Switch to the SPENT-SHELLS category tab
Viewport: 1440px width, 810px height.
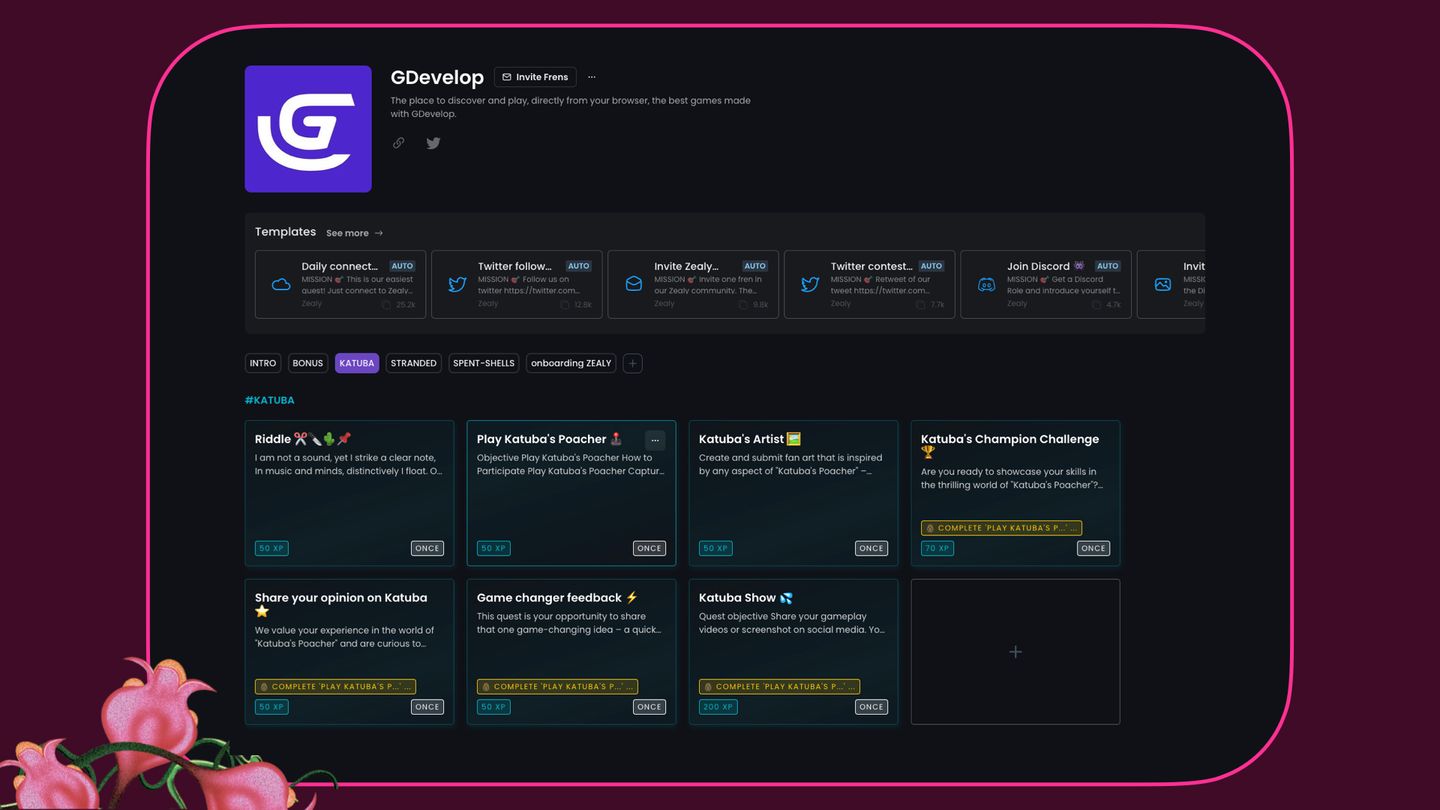pos(484,363)
